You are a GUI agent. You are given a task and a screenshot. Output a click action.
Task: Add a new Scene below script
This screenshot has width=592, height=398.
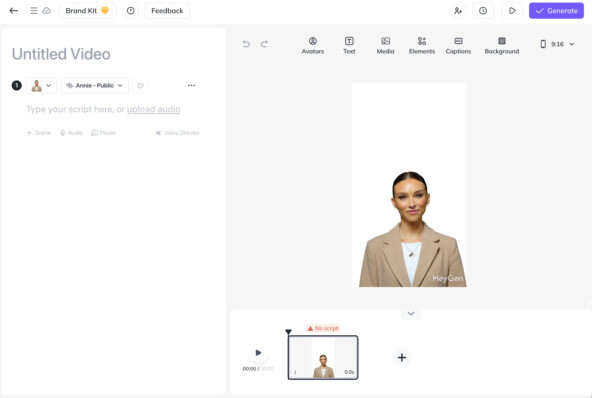point(39,133)
